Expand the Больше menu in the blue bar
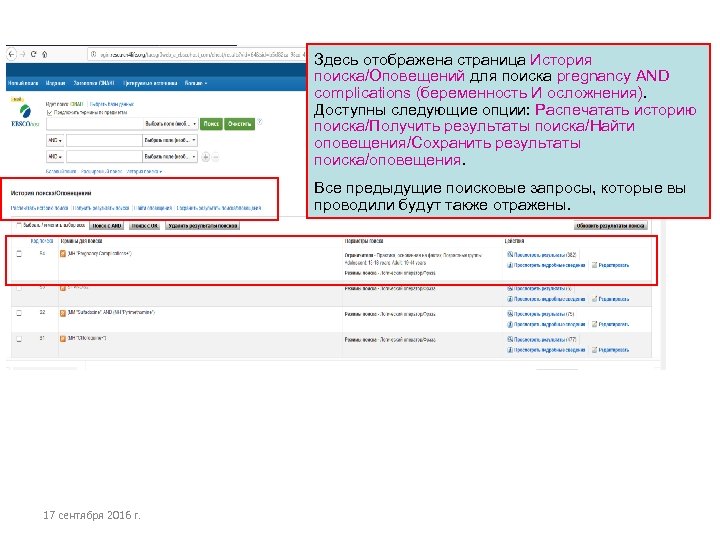This screenshot has height=540, width=720. [196, 83]
